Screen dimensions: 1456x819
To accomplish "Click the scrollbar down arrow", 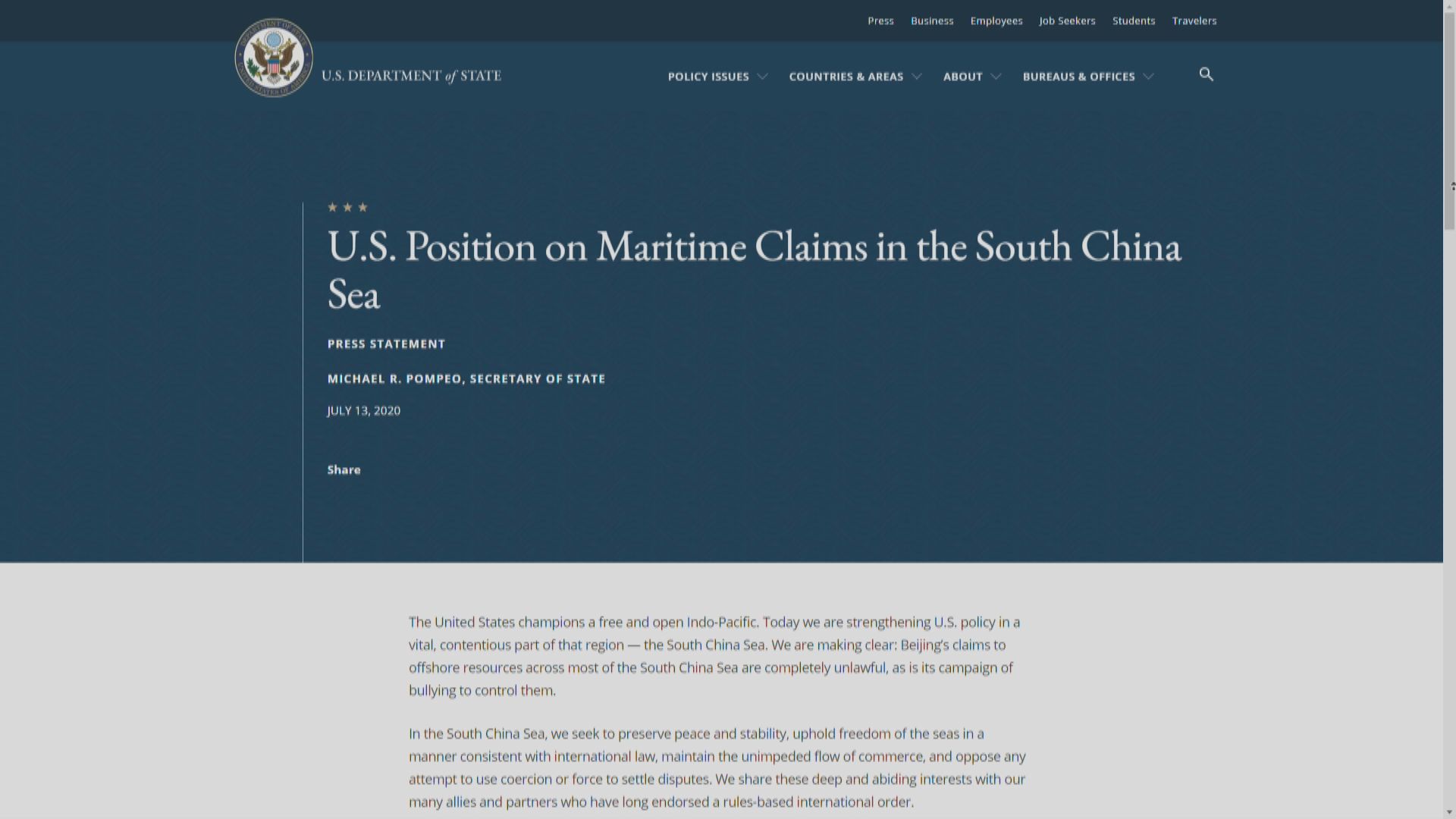I will (1449, 812).
